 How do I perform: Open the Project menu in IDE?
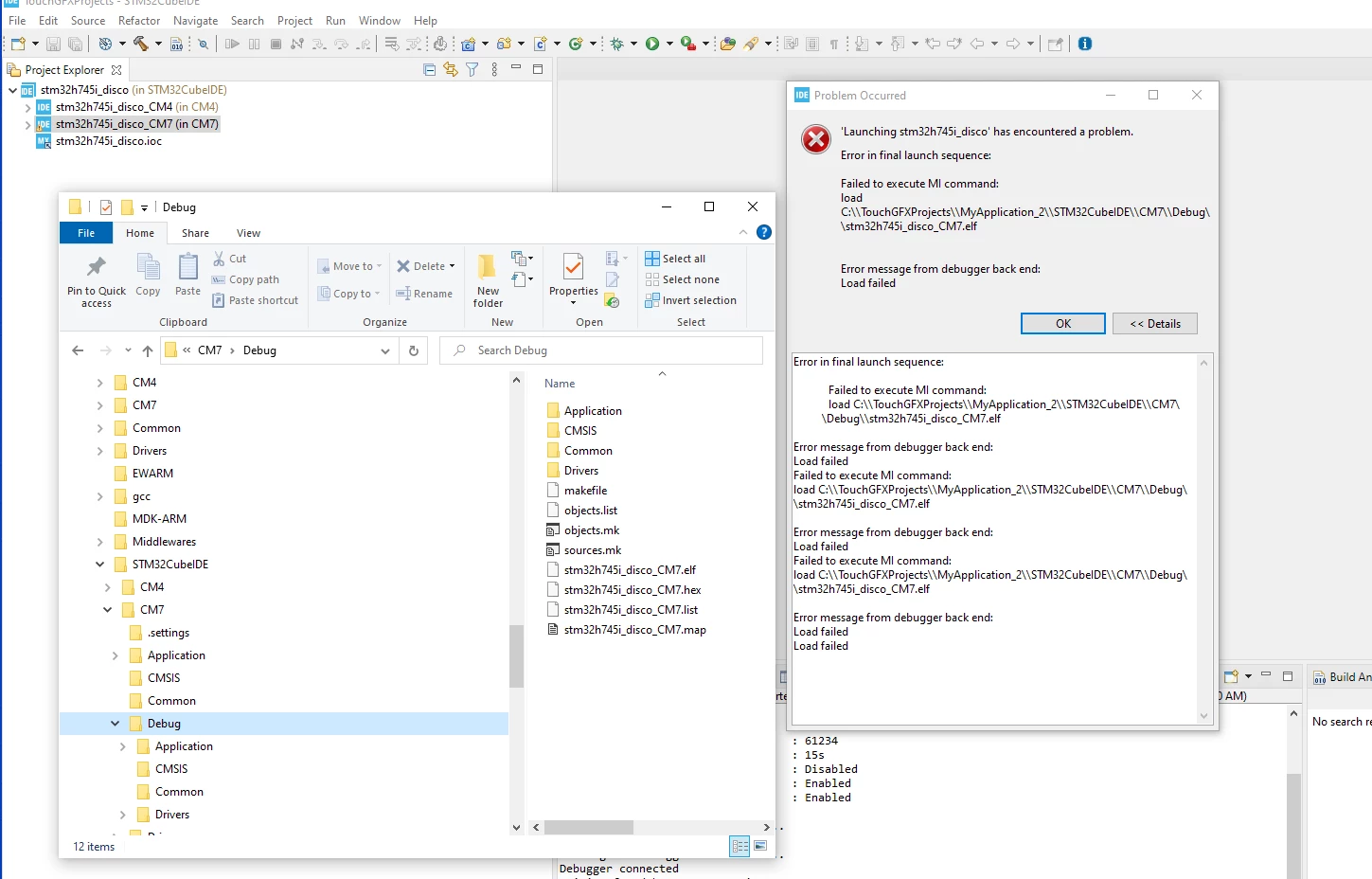[x=294, y=20]
